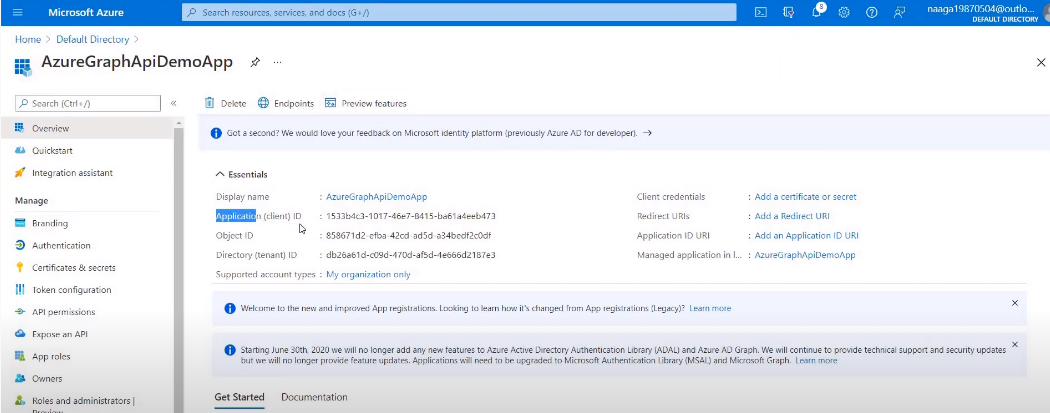Click the Owners people icon
Viewport: 1050px width, 413px height.
click(19, 378)
